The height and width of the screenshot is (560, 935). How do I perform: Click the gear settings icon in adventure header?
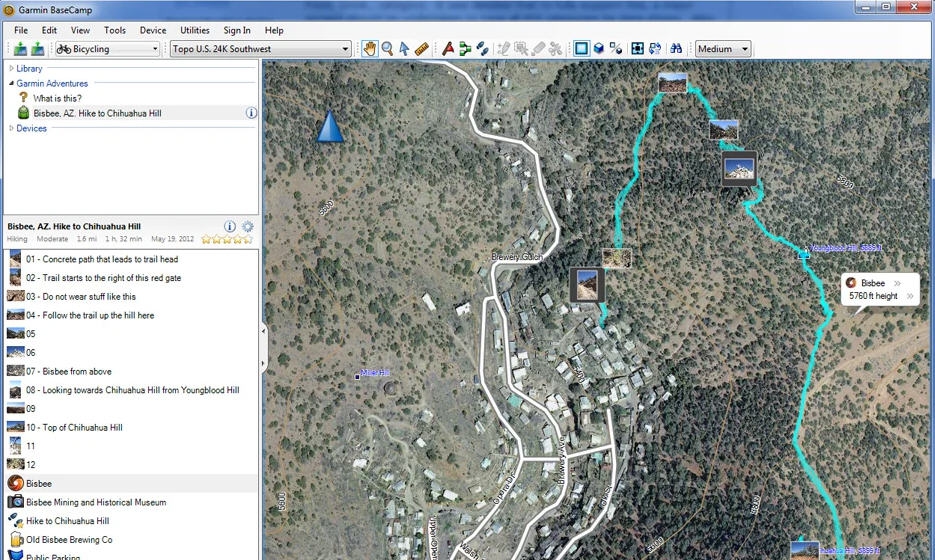pos(247,226)
